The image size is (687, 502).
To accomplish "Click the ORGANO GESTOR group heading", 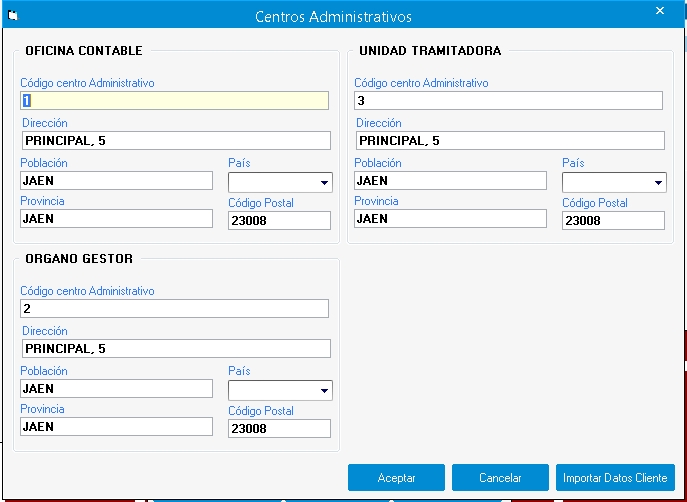I will 79,259.
